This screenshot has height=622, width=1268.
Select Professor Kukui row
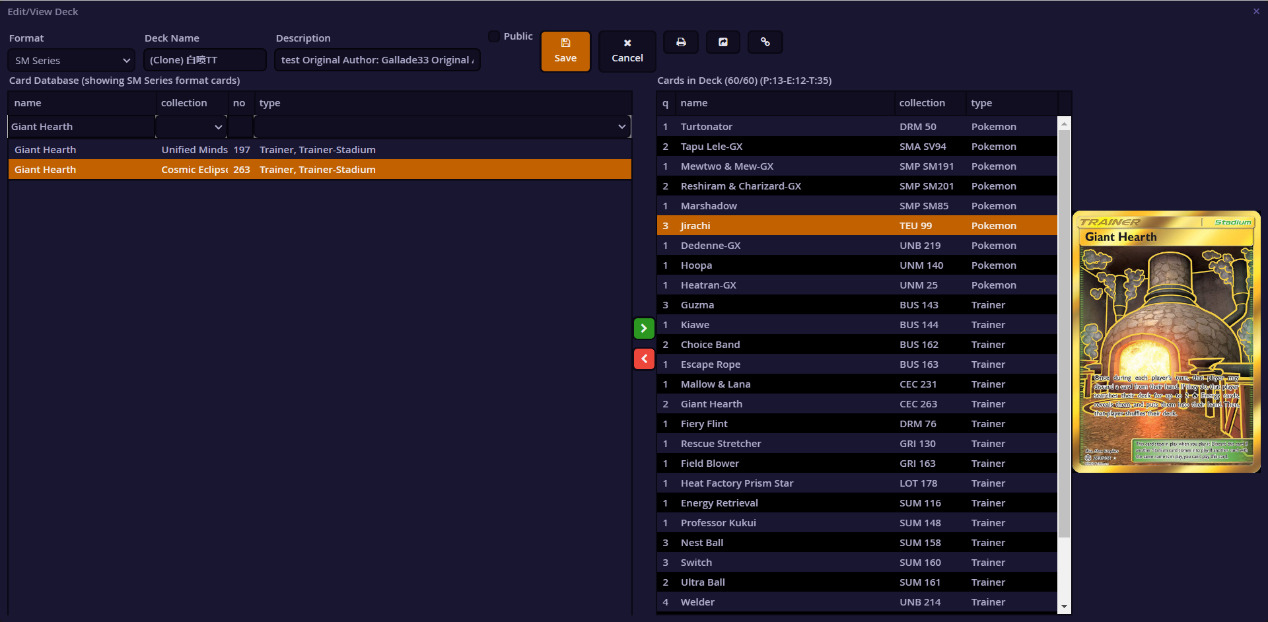[857, 523]
